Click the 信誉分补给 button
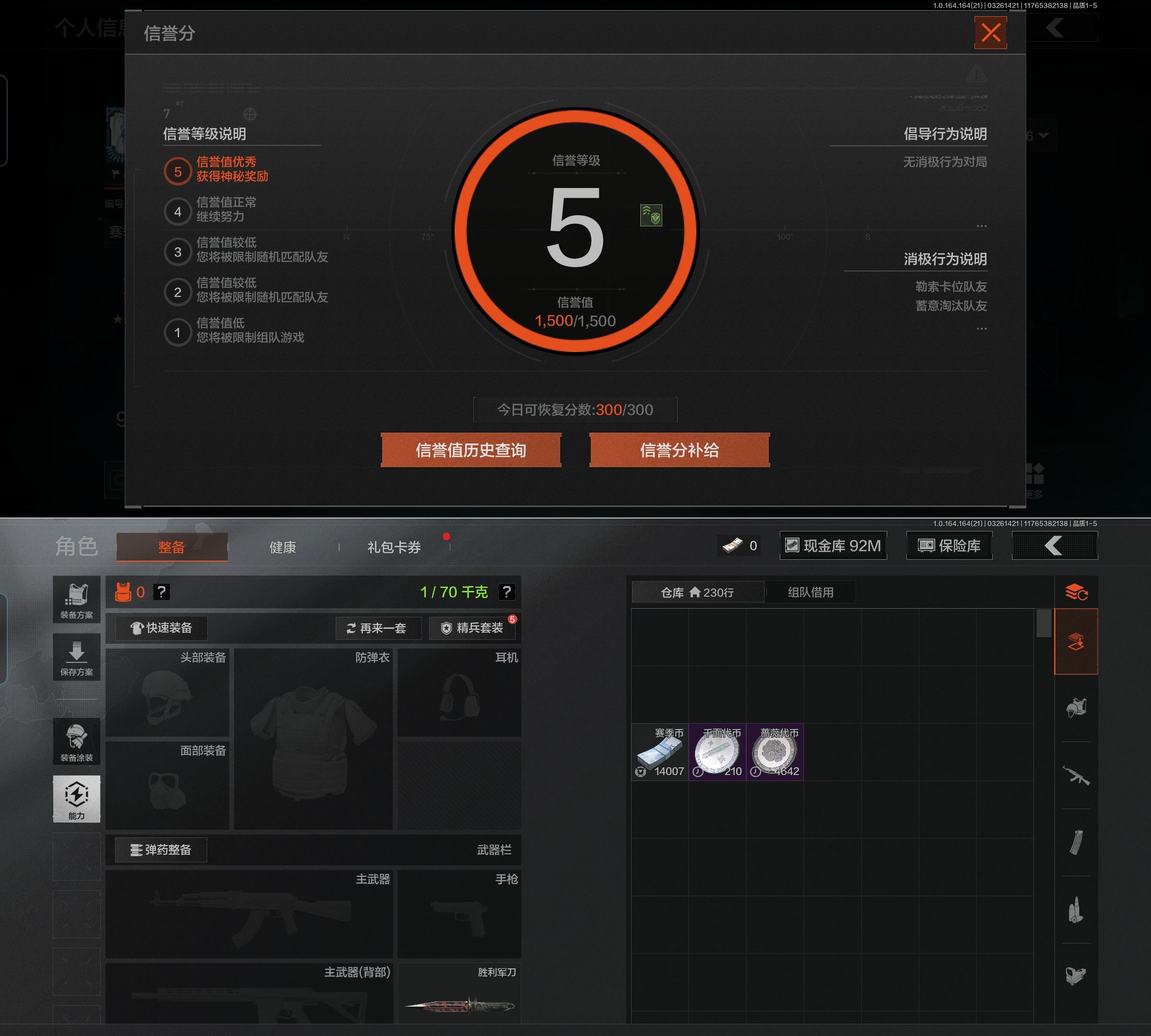This screenshot has width=1151, height=1036. pyautogui.click(x=679, y=450)
